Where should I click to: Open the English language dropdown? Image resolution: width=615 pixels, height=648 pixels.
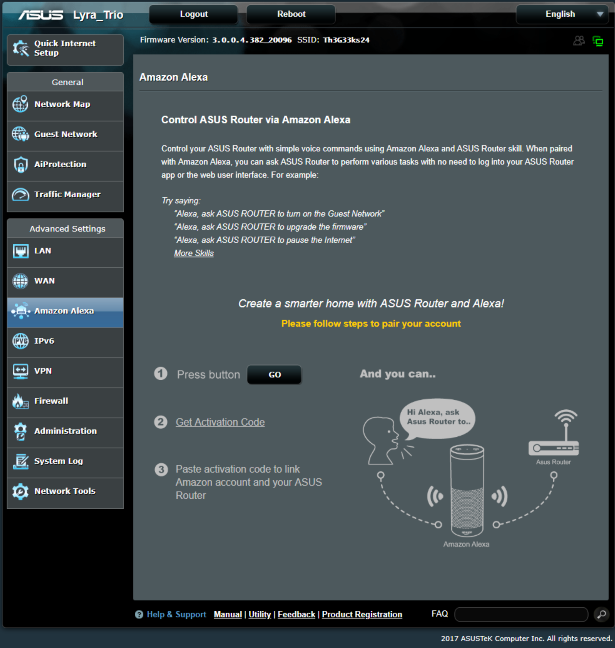tap(562, 14)
